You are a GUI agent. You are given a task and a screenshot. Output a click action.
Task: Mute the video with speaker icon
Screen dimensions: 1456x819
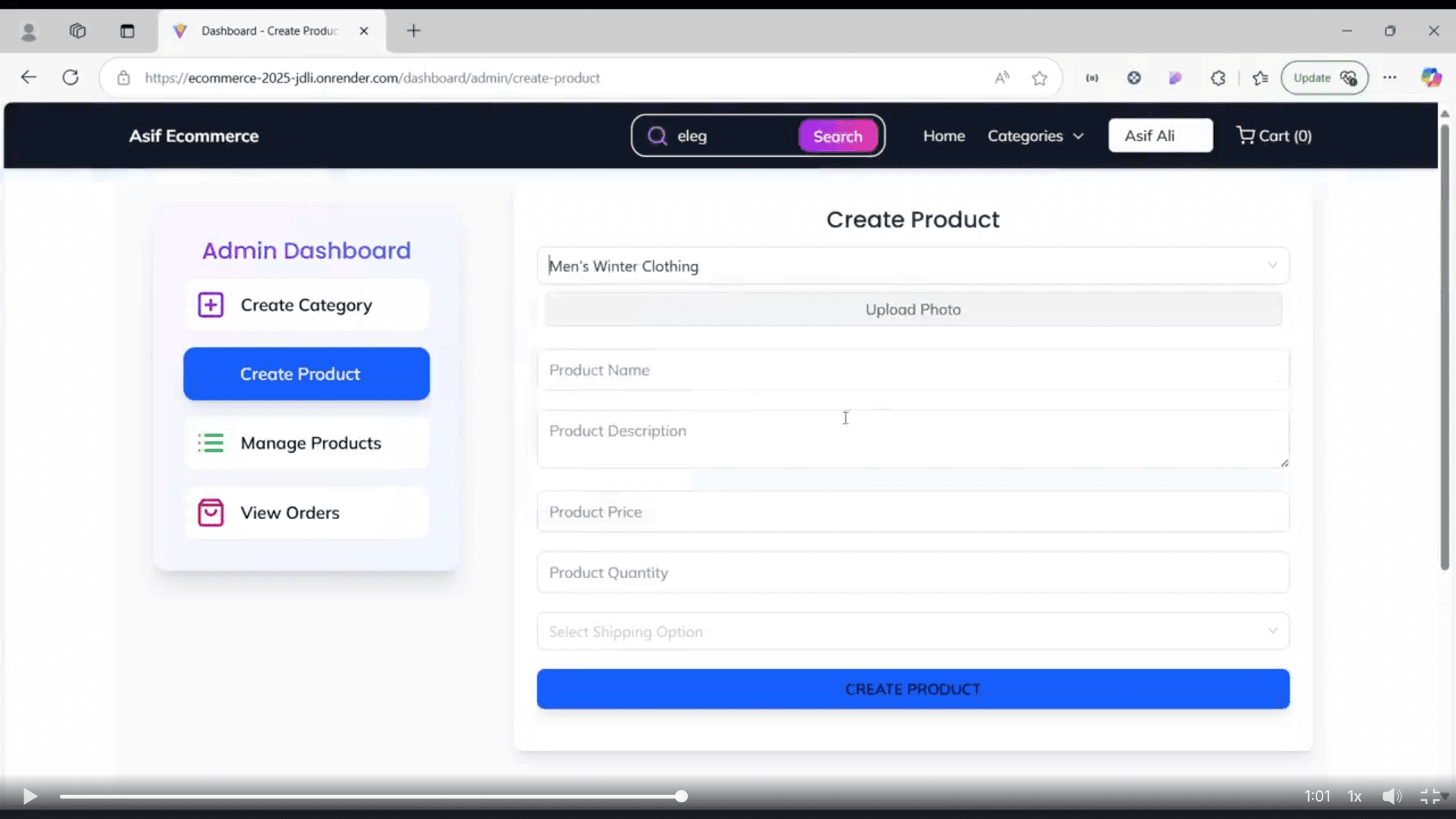(x=1392, y=796)
